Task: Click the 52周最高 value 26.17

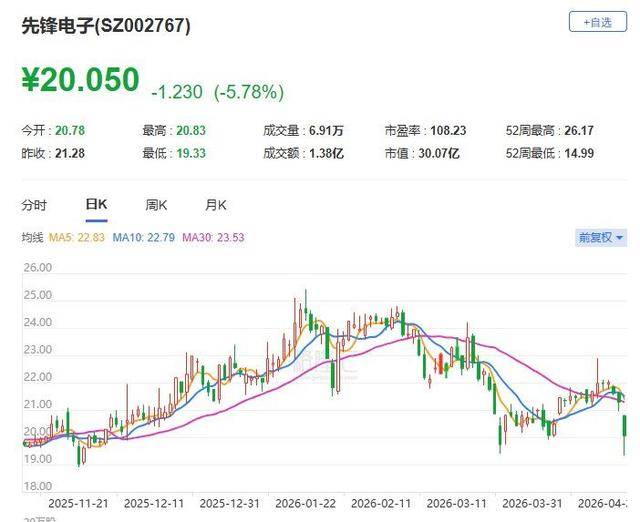Action: click(579, 131)
